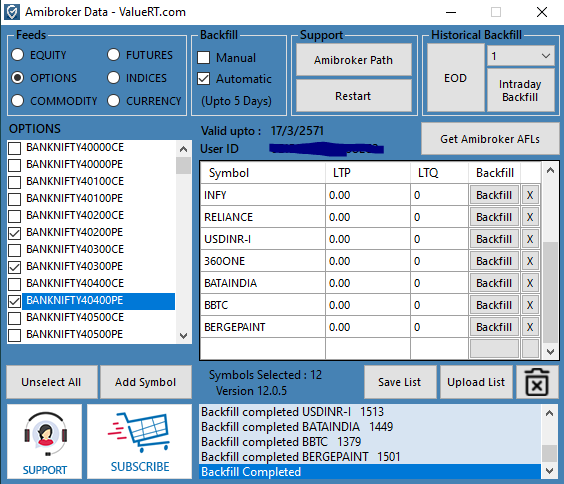Click the Unselect All button

[x=51, y=382]
